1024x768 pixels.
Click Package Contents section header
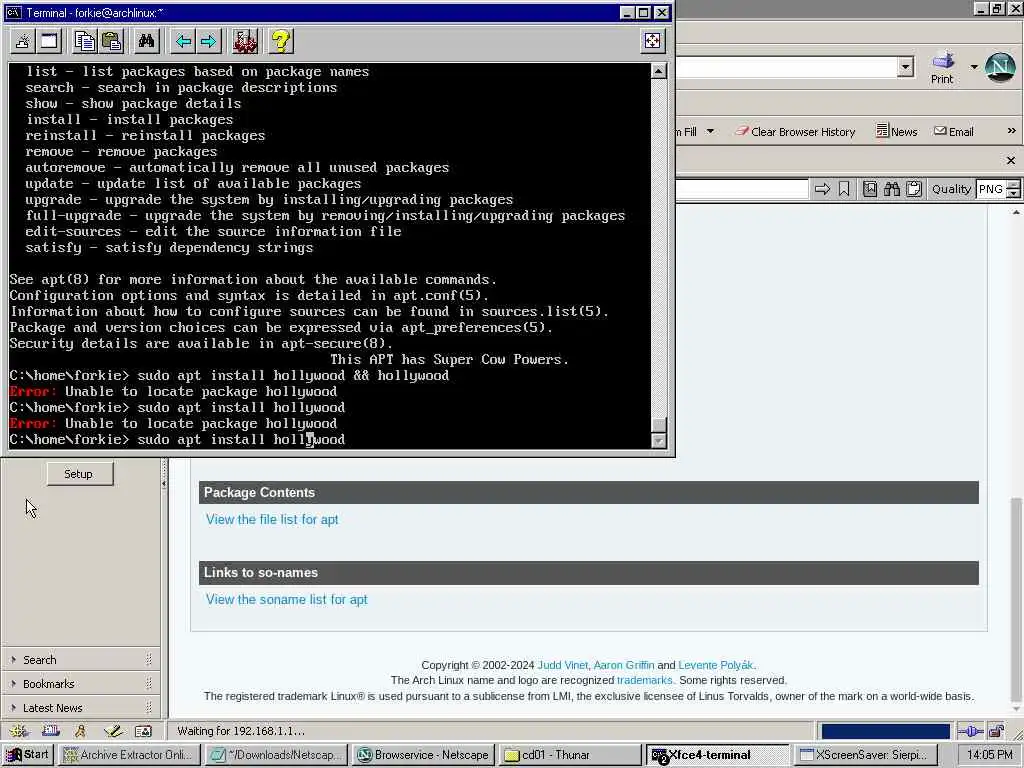pyautogui.click(x=588, y=493)
